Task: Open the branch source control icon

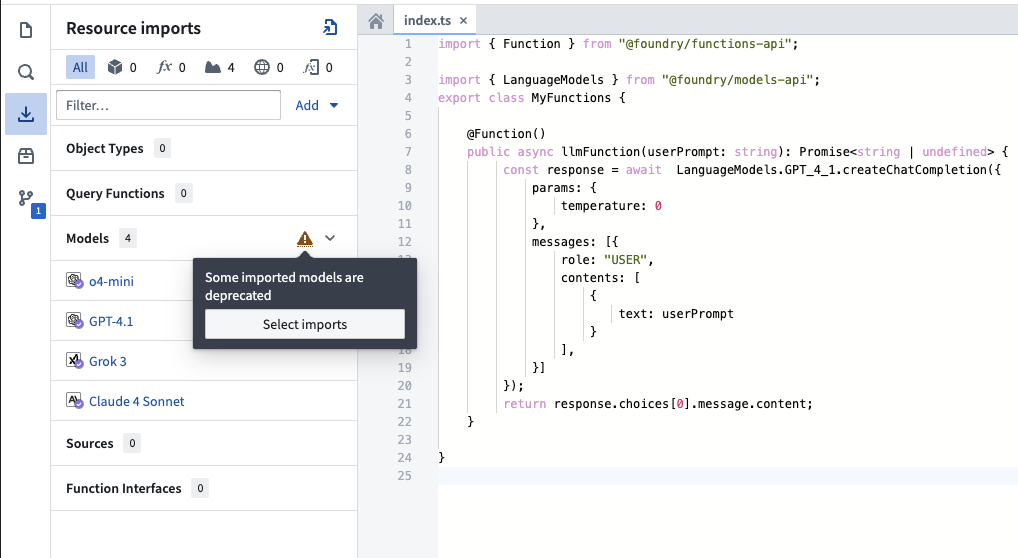Action: click(26, 197)
